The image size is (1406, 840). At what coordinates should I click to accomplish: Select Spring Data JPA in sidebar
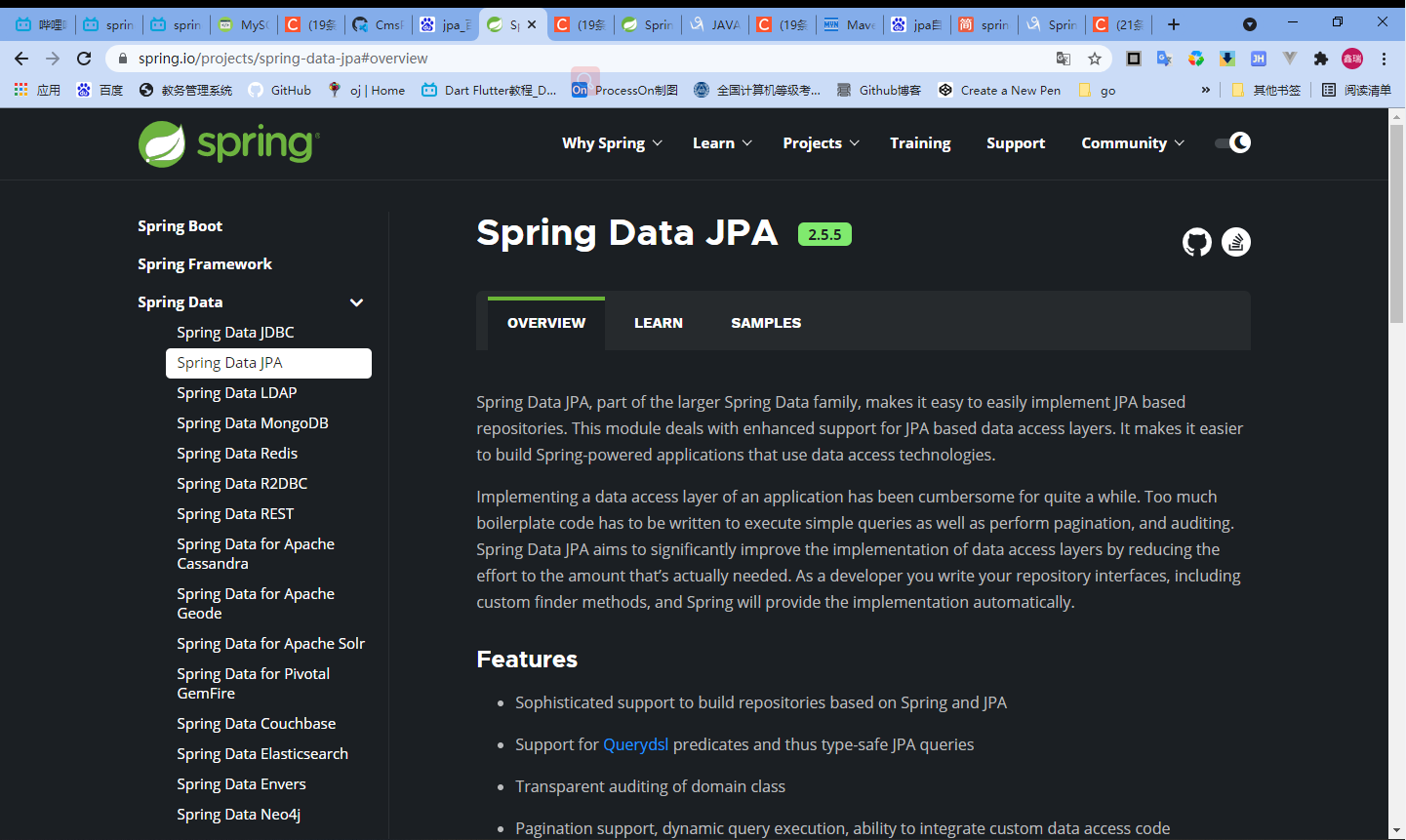pyautogui.click(x=268, y=363)
